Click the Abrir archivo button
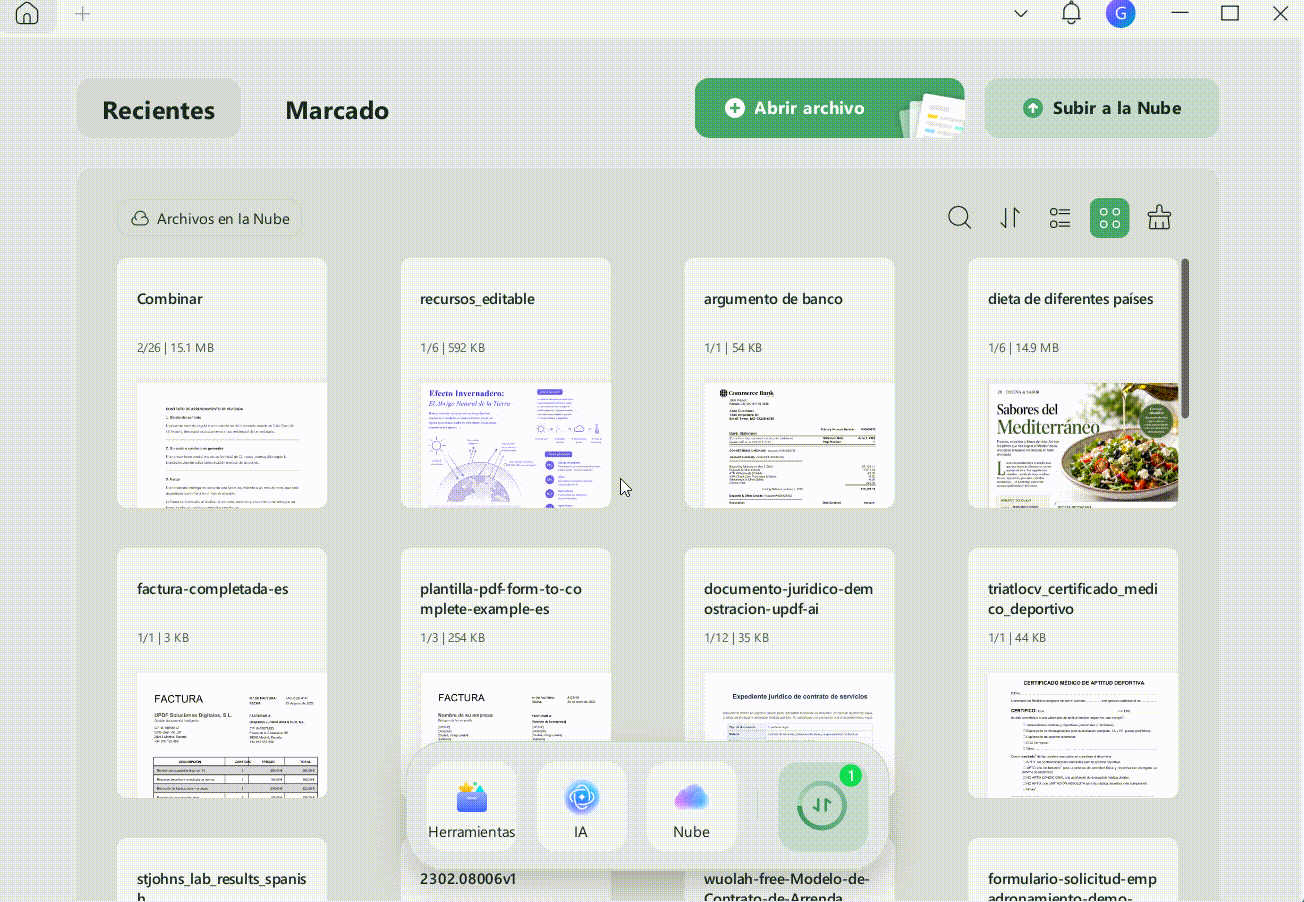Image resolution: width=1304 pixels, height=902 pixels. (829, 108)
